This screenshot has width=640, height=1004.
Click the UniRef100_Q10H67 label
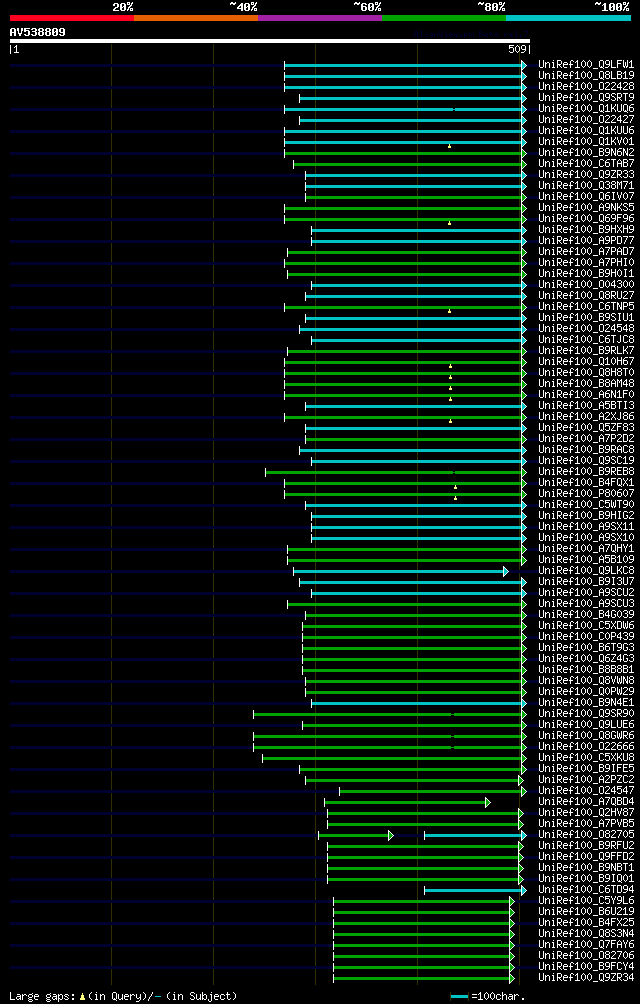(x=586, y=361)
